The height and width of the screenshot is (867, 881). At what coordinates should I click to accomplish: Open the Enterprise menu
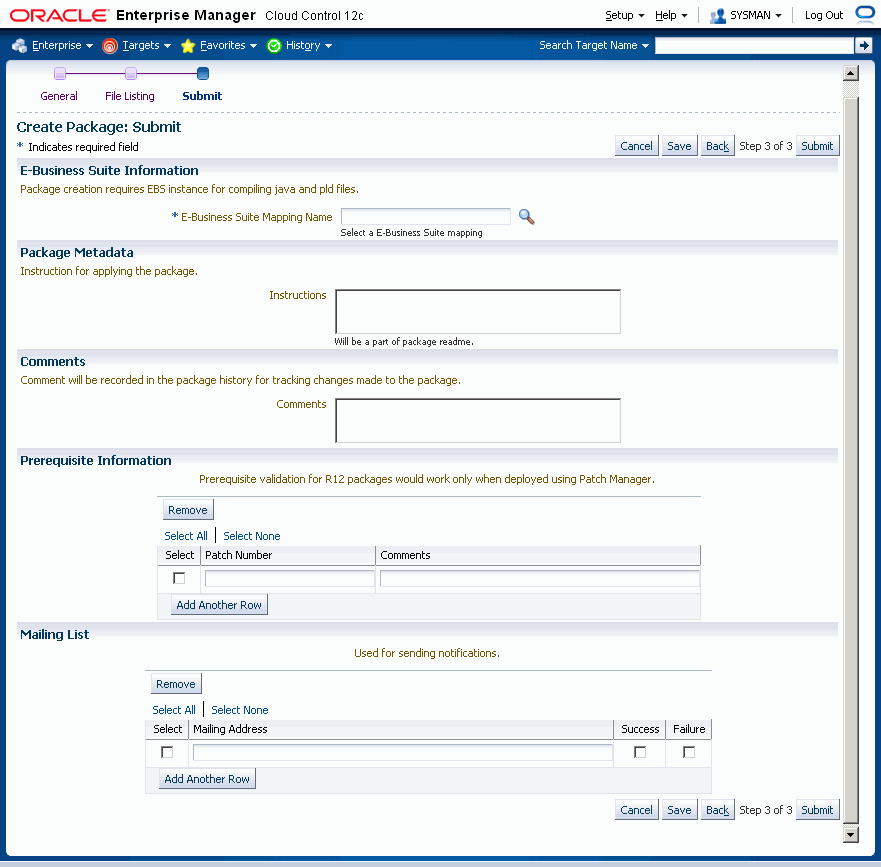click(x=62, y=46)
